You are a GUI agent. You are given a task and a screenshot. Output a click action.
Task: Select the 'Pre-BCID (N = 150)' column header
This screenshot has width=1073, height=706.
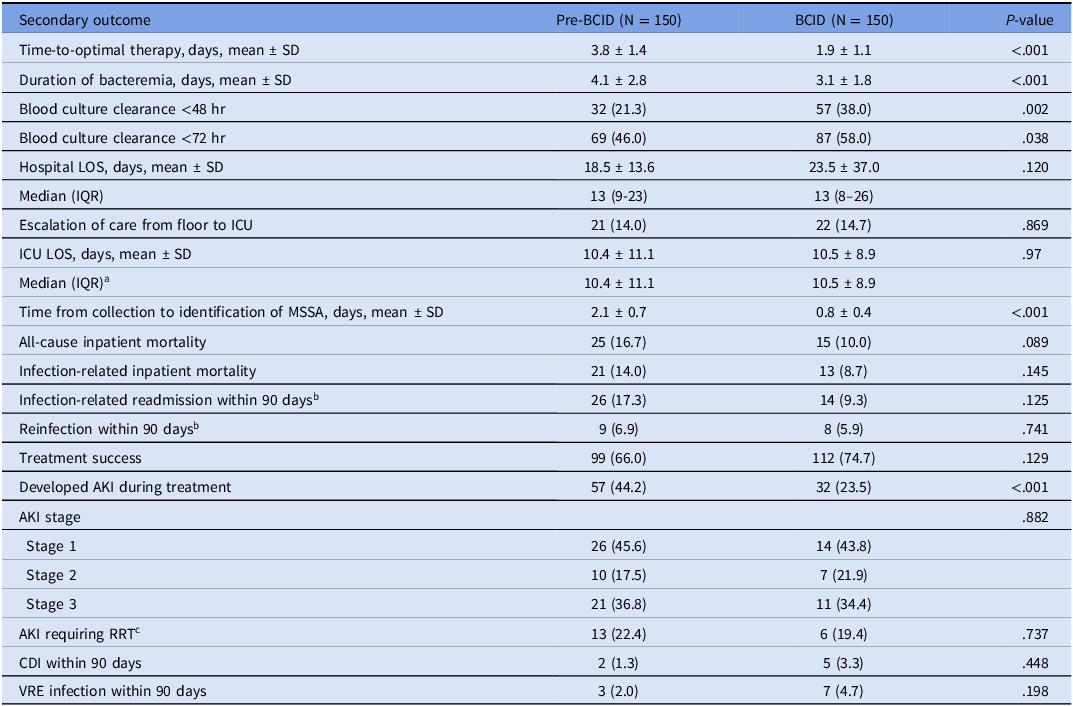click(619, 20)
